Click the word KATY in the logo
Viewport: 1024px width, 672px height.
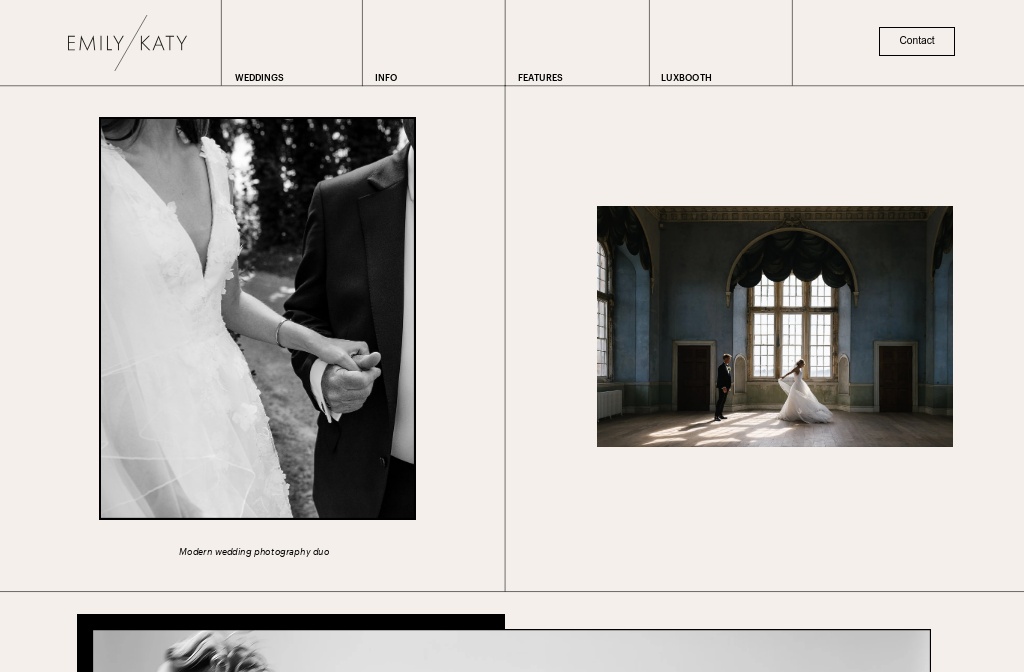point(164,43)
